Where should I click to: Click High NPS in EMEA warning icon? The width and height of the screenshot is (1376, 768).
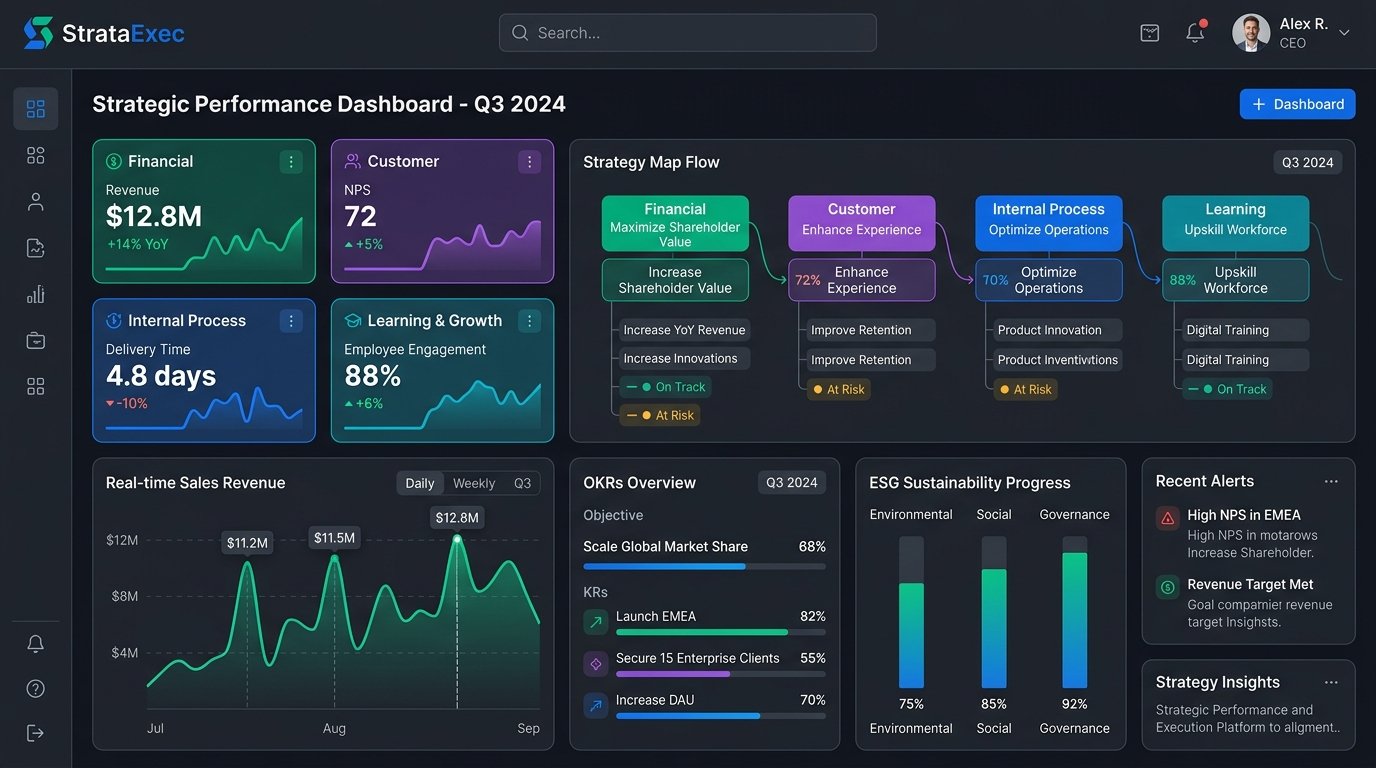point(1167,518)
